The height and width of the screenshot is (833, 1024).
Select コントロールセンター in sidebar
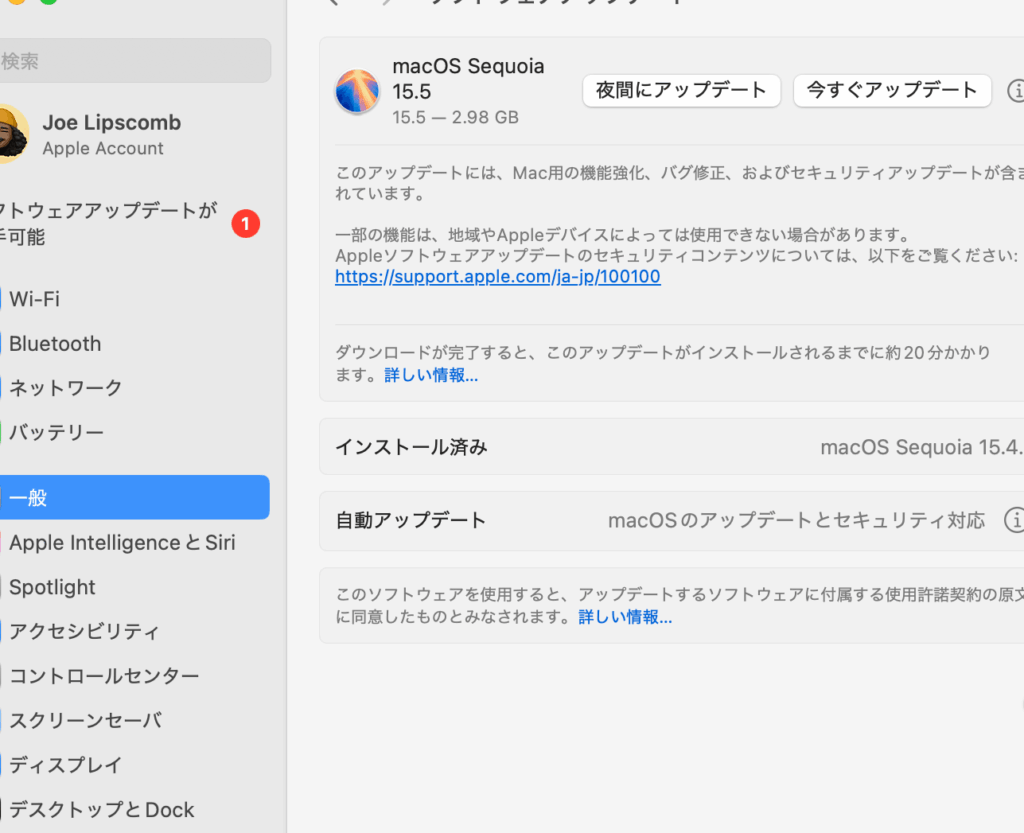pos(134,676)
